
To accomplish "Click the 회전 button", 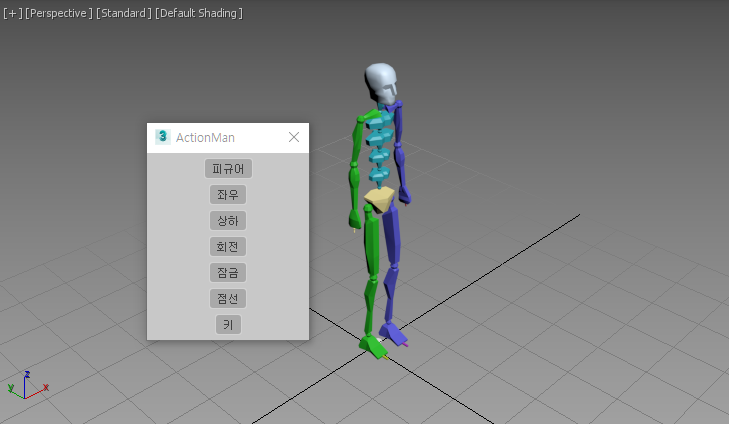I will (x=228, y=246).
